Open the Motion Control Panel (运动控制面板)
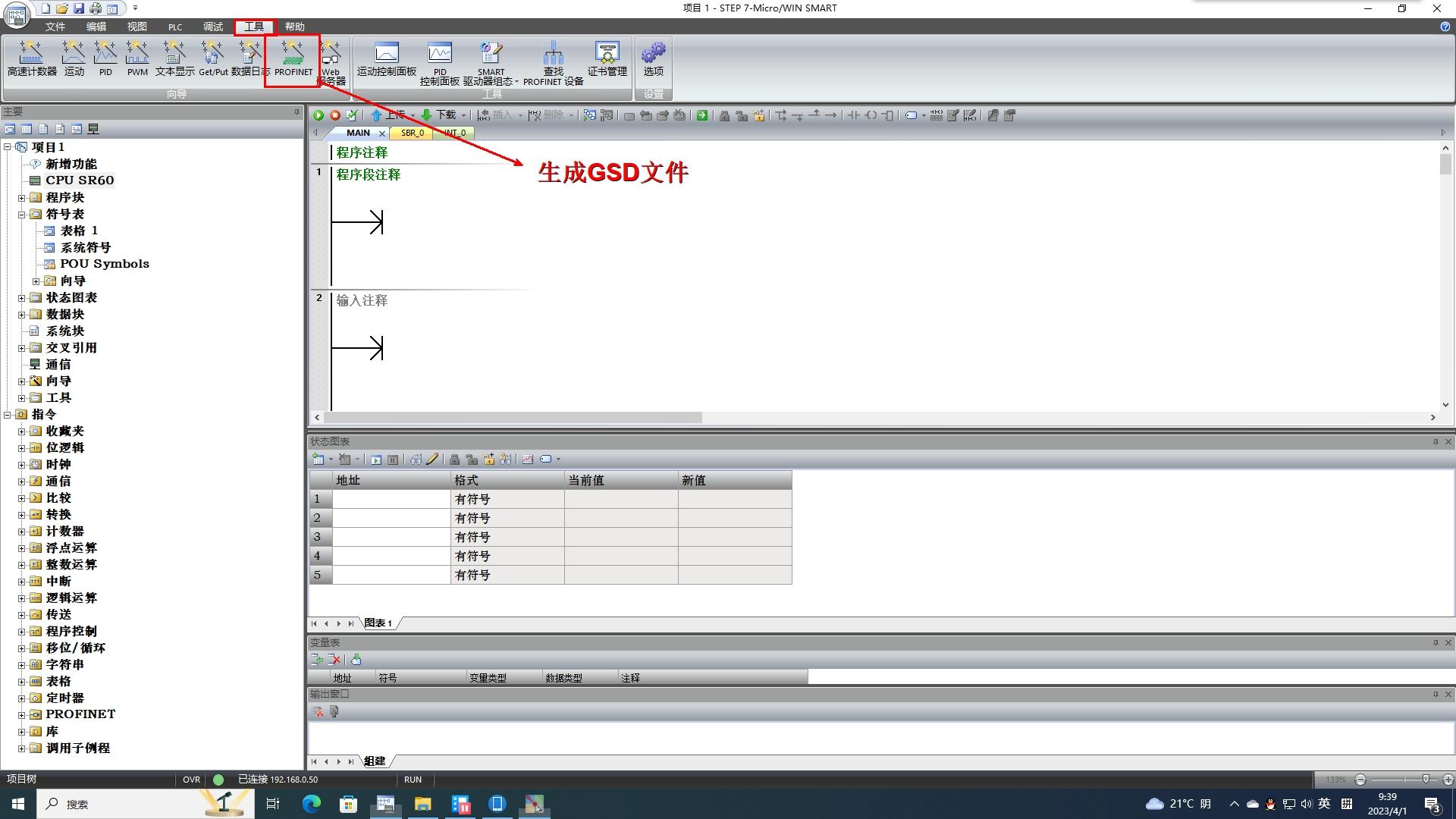The image size is (1456, 819). point(387,58)
